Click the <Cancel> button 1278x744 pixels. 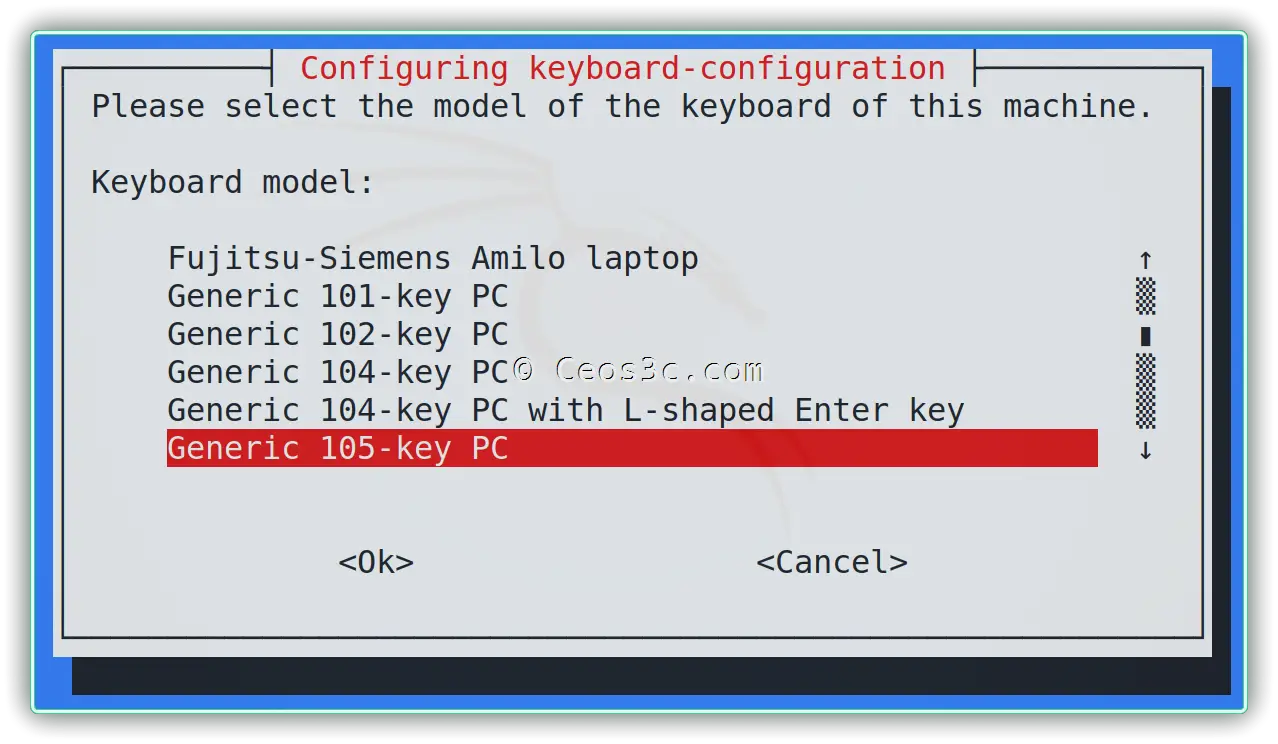[x=832, y=562]
